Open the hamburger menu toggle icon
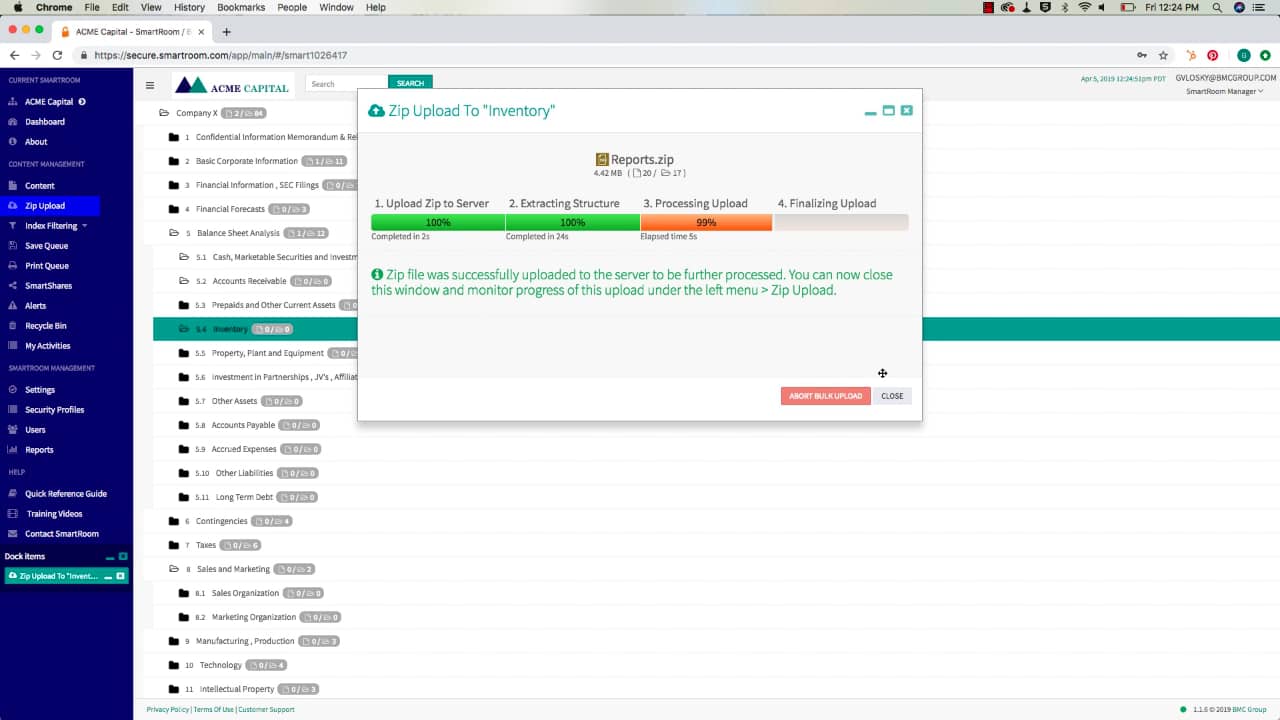Viewport: 1280px width, 720px height. 150,85
